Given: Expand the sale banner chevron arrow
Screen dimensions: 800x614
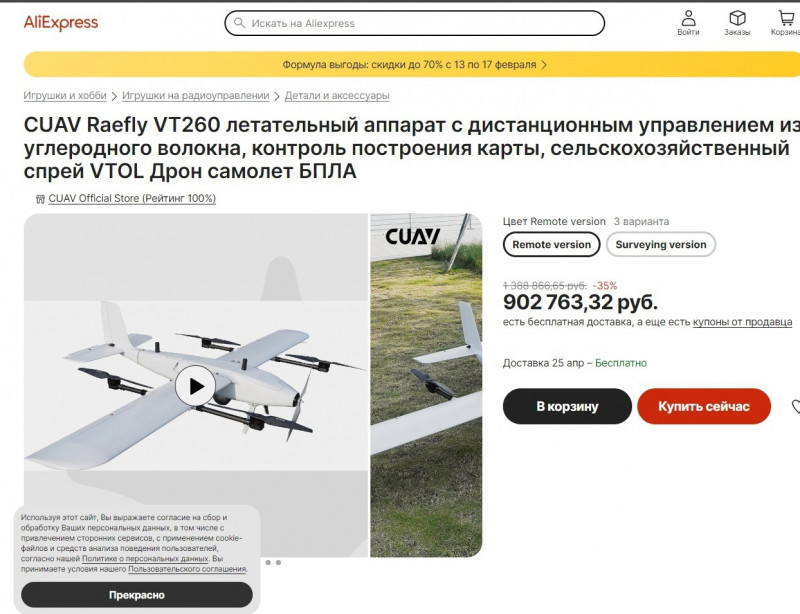Looking at the screenshot, I should pyautogui.click(x=544, y=65).
